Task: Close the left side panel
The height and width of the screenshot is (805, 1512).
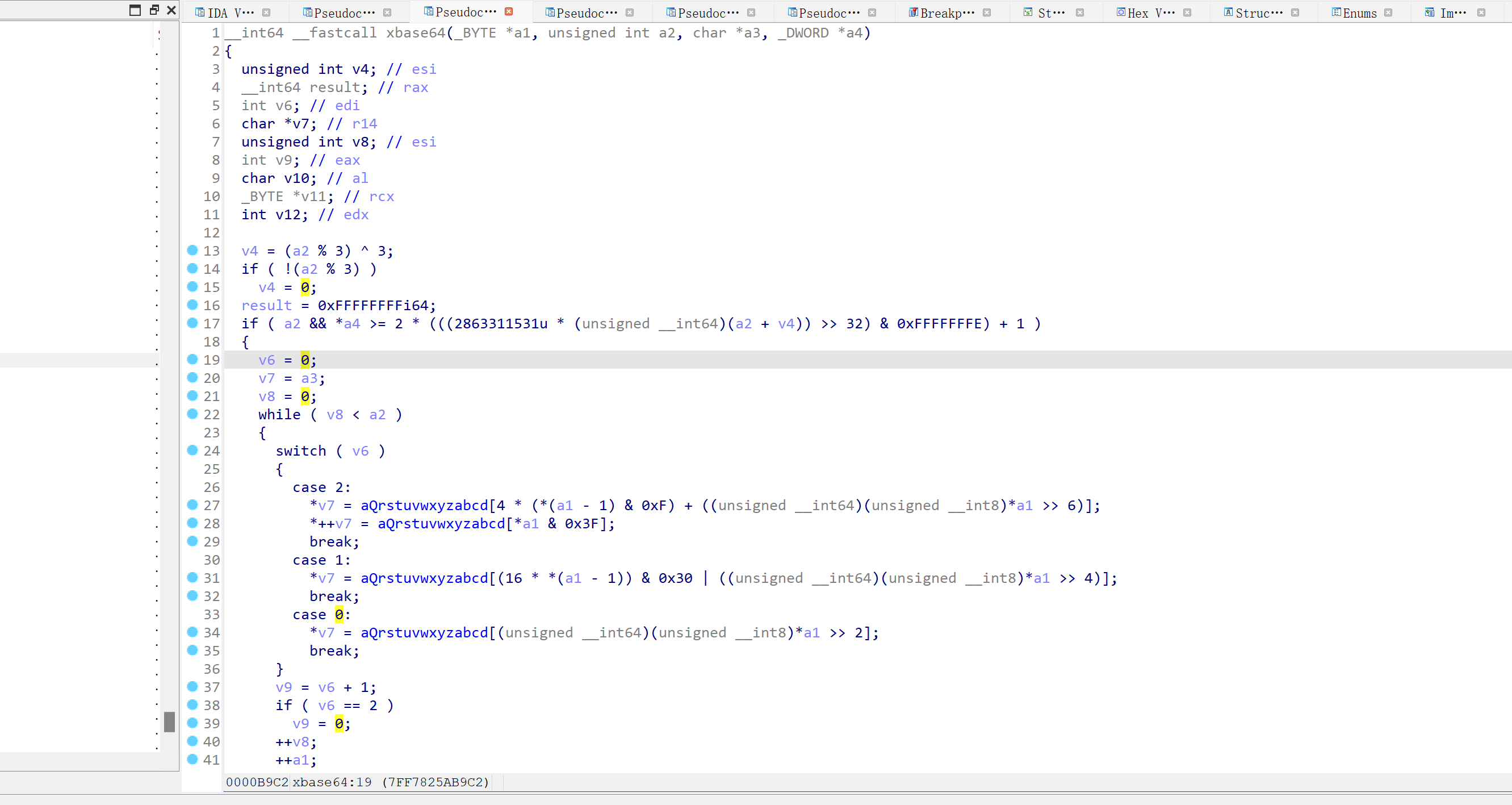Action: 171,10
